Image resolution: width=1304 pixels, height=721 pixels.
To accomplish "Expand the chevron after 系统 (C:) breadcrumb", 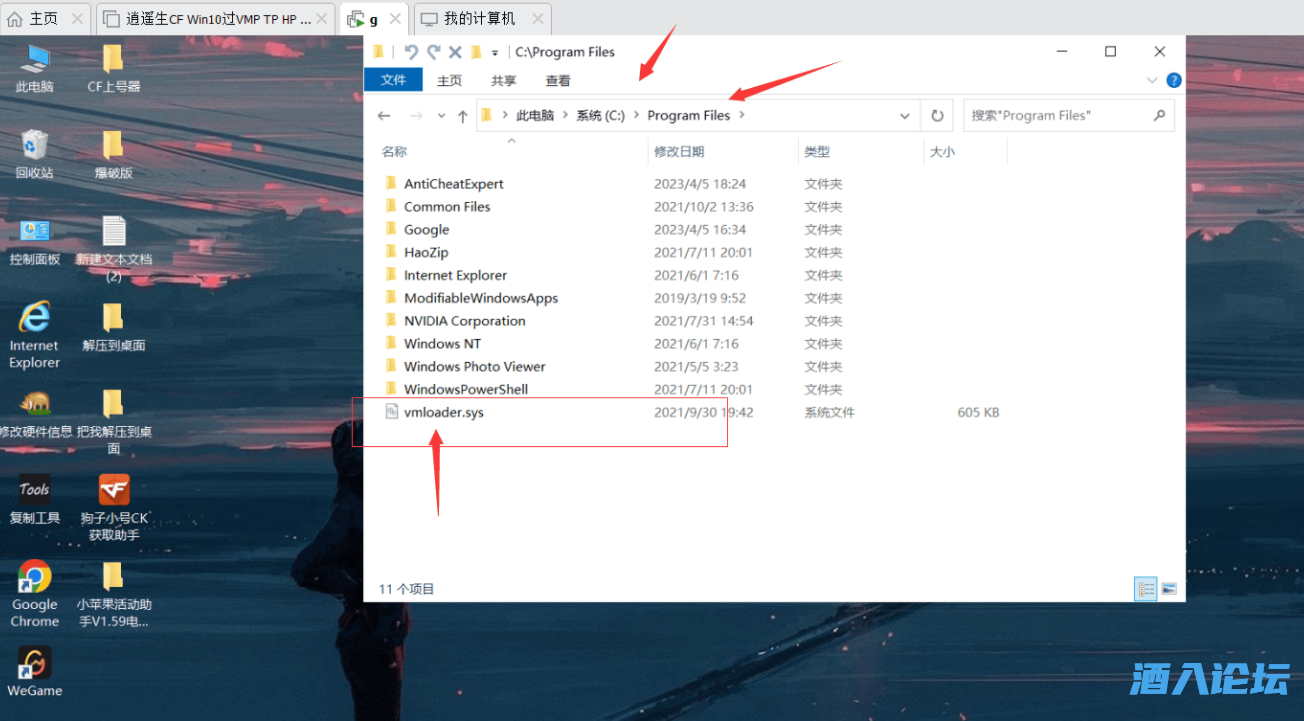I will pyautogui.click(x=636, y=116).
